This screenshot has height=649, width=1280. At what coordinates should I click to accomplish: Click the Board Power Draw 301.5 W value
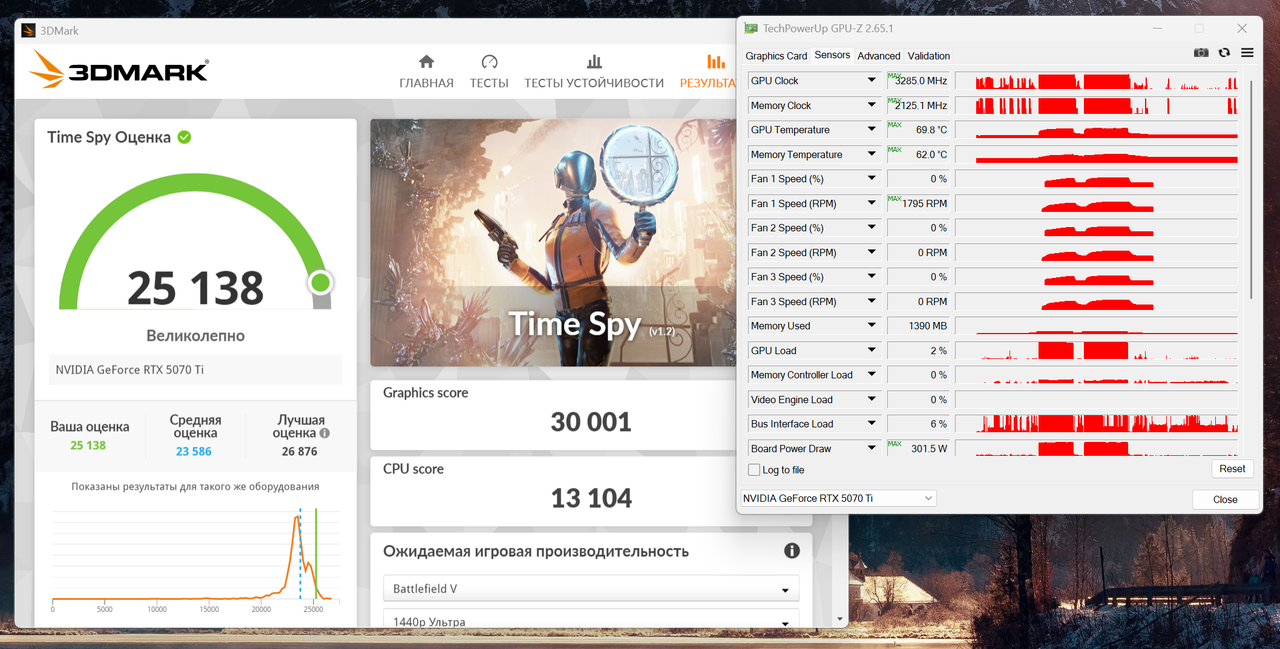click(x=918, y=448)
